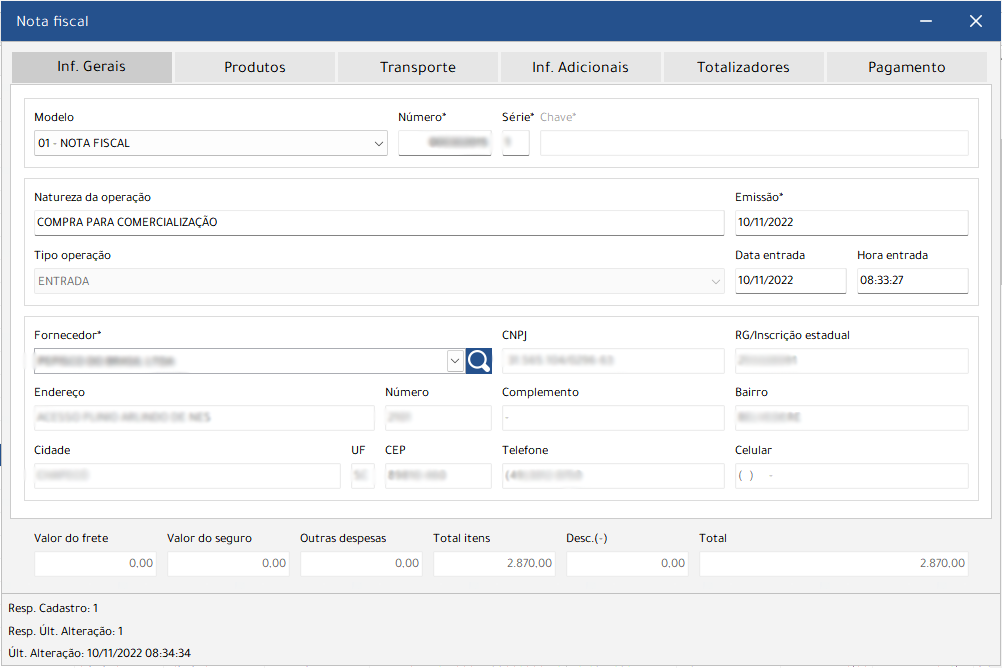Click the CEP field
Viewport: 1002px width, 668px height.
point(438,476)
